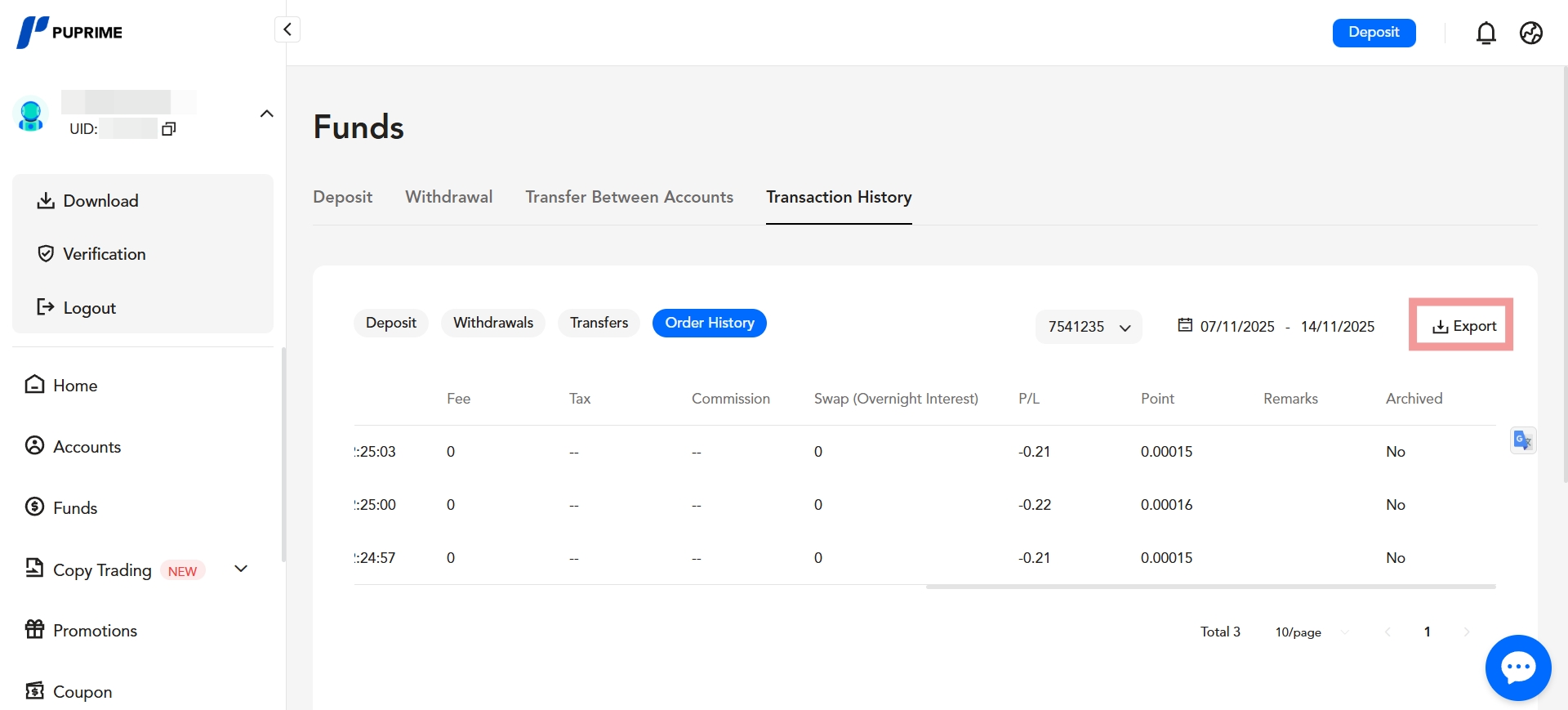The width and height of the screenshot is (1568, 710).
Task: Open the live chat bubble
Action: [x=1517, y=668]
